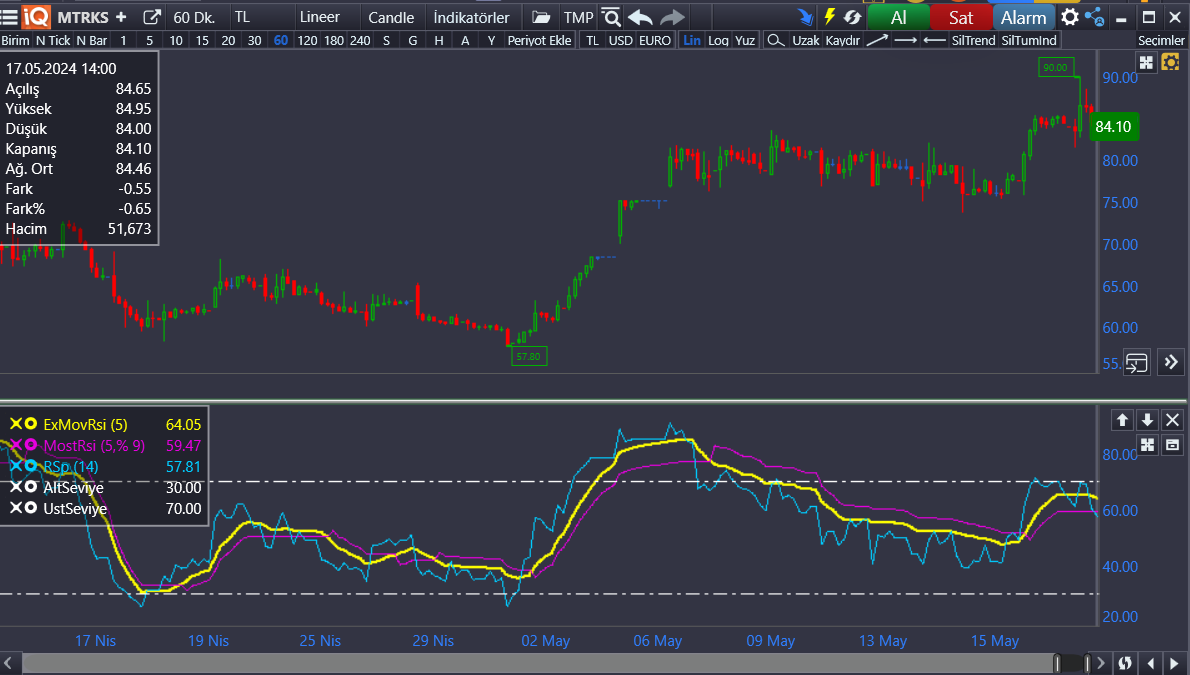Undo with the left curved arrow
This screenshot has height=675, width=1190.
(641, 17)
